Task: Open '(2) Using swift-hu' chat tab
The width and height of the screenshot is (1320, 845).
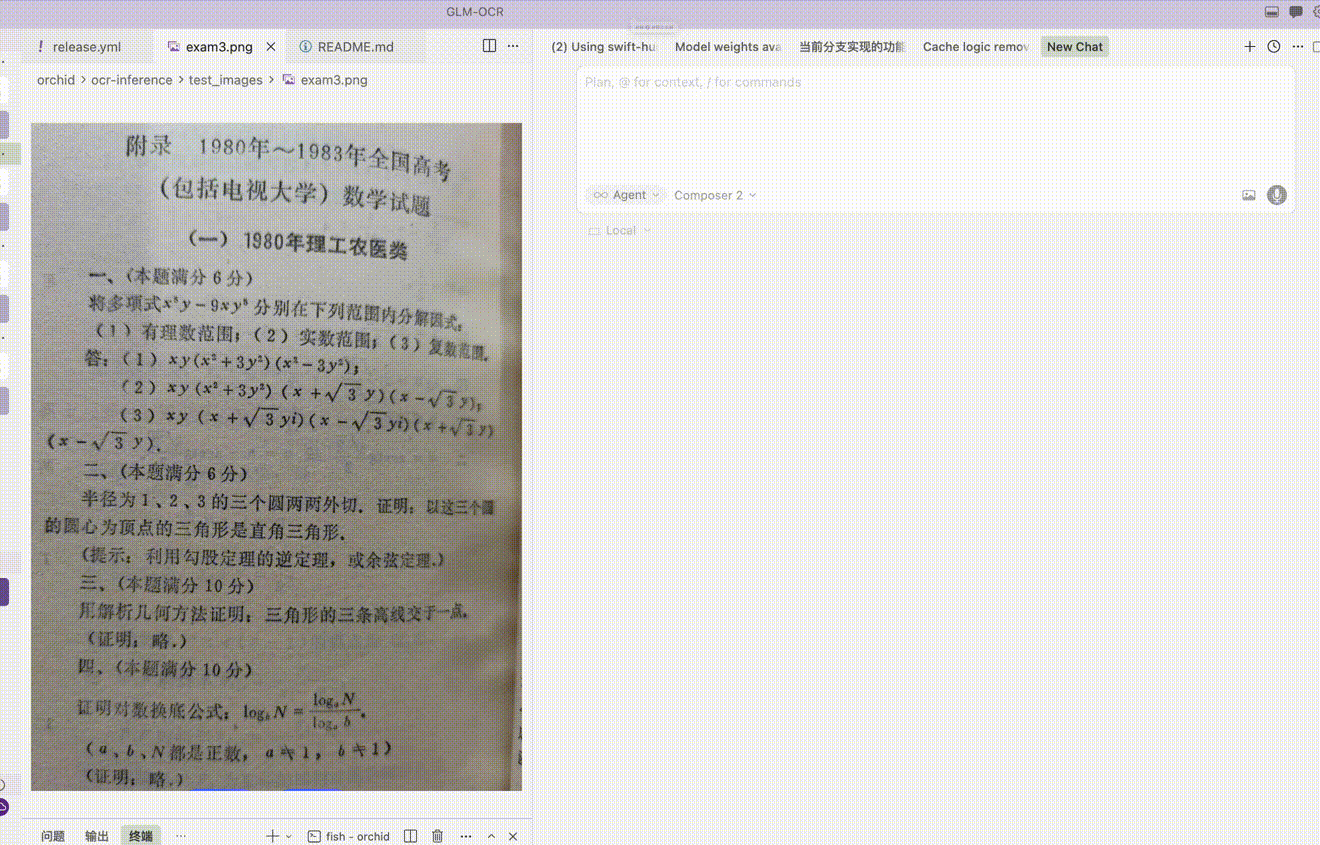Action: [604, 46]
